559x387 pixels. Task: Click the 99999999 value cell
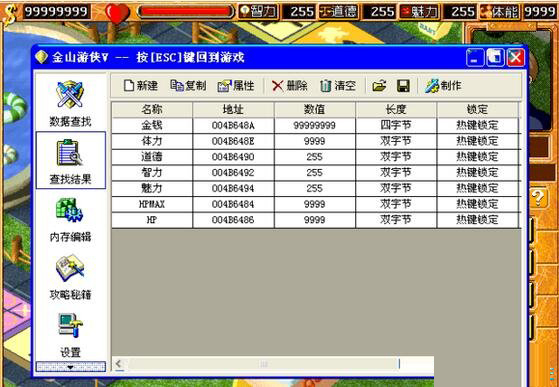pos(314,125)
